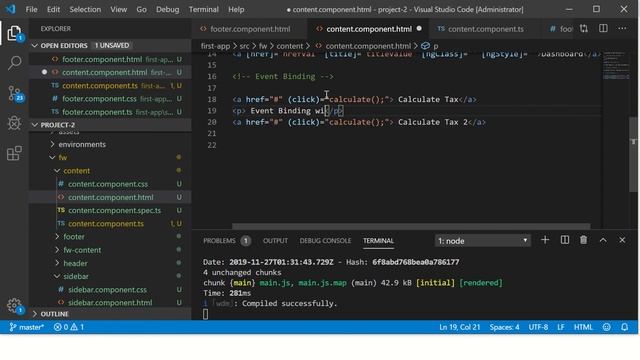Open the Terminal menu
640x360 pixels.
tap(203, 9)
